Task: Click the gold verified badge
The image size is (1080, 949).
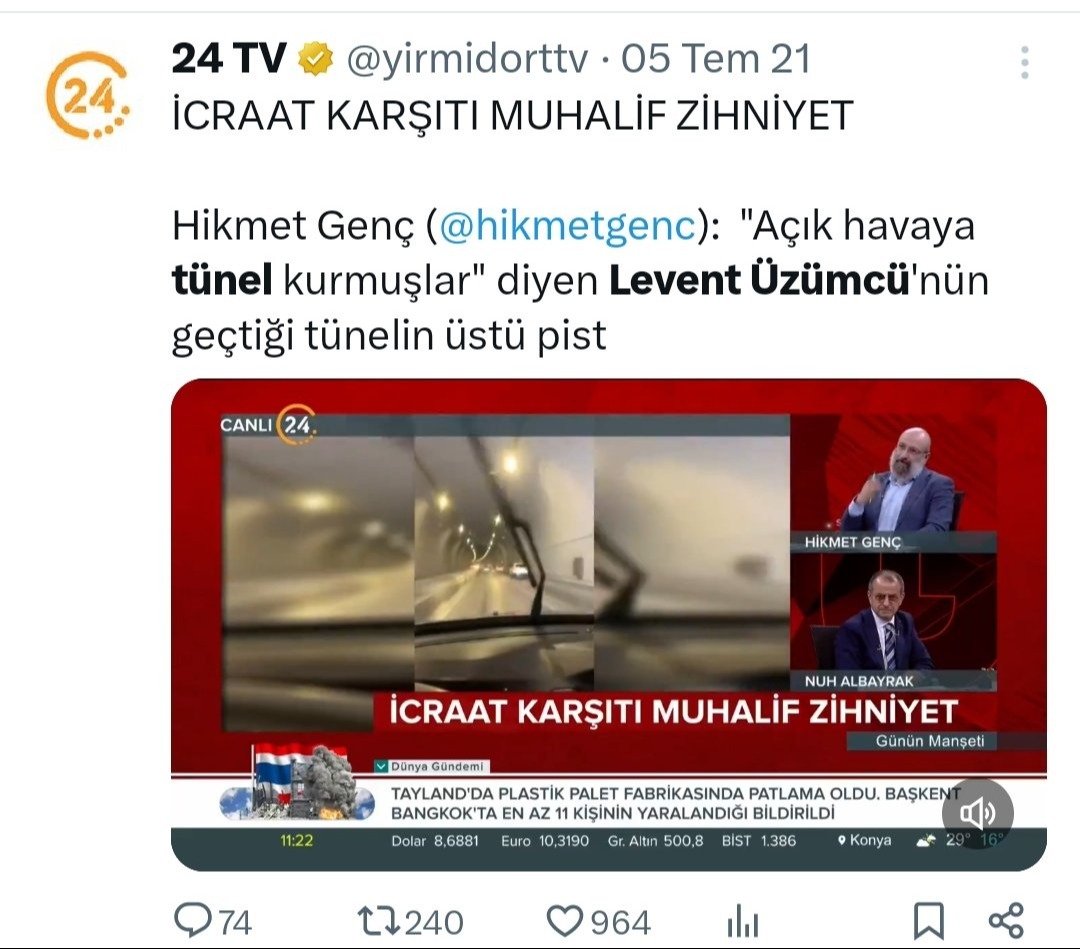Action: click(x=315, y=59)
